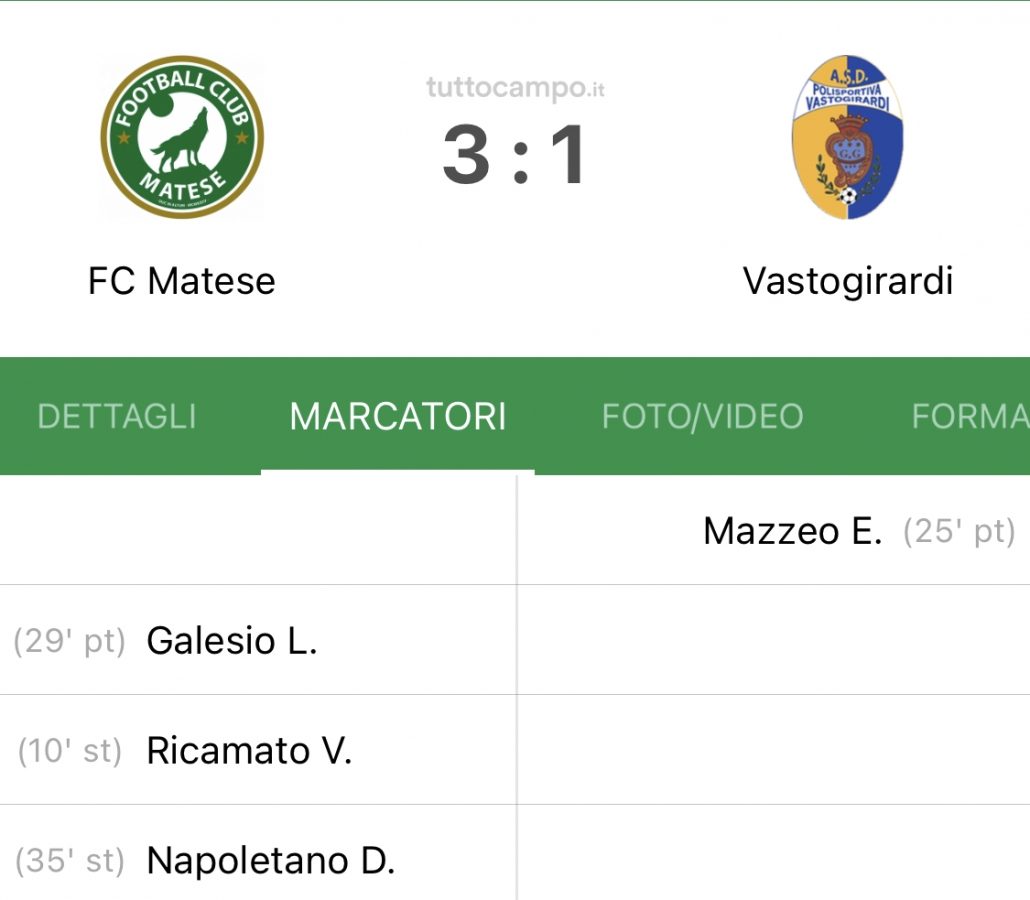This screenshot has height=900, width=1030.
Task: Click the 25' pt goal time
Action: point(959,531)
